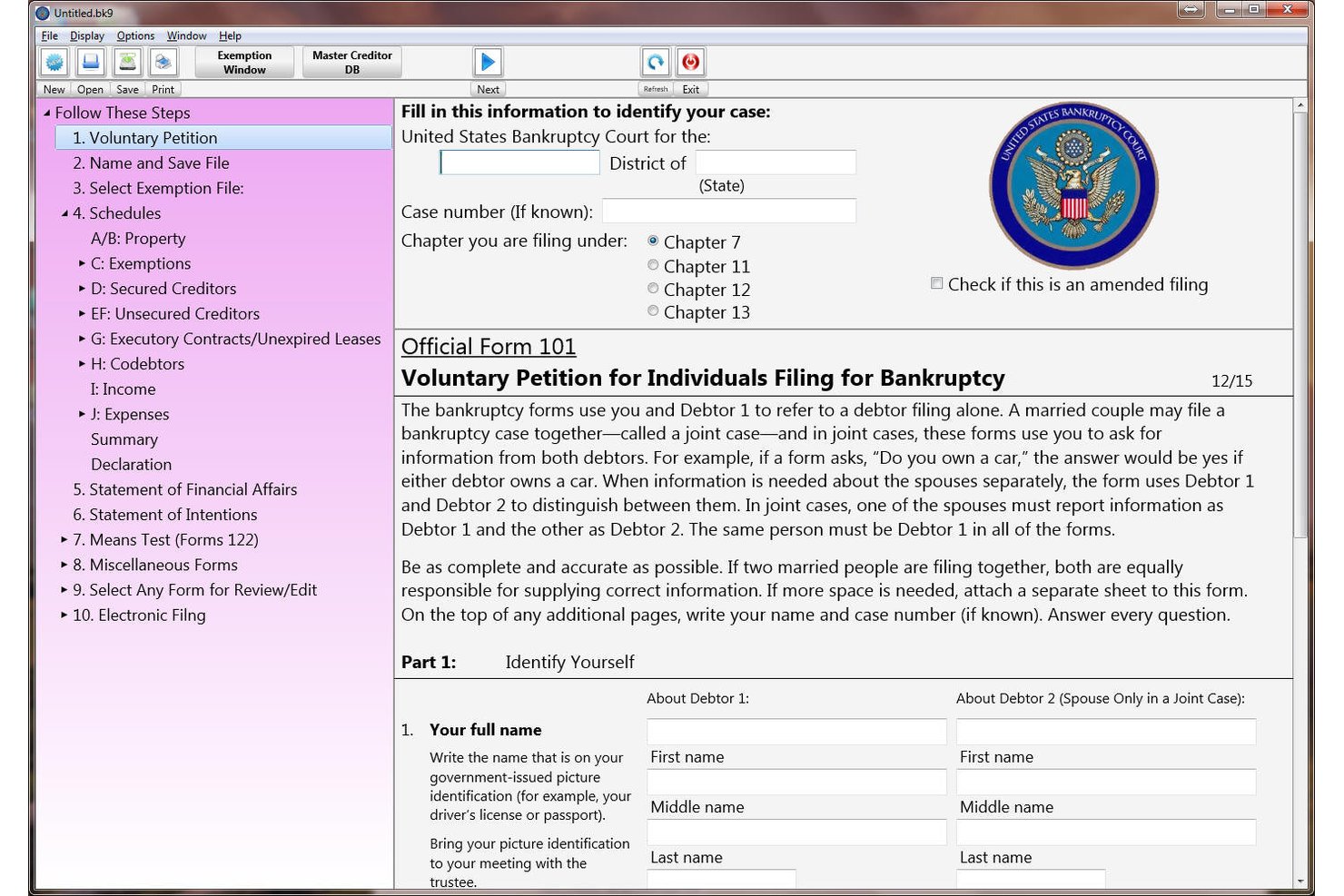Image resolution: width=1344 pixels, height=896 pixels.
Task: Click the court district name field
Action: tap(519, 162)
